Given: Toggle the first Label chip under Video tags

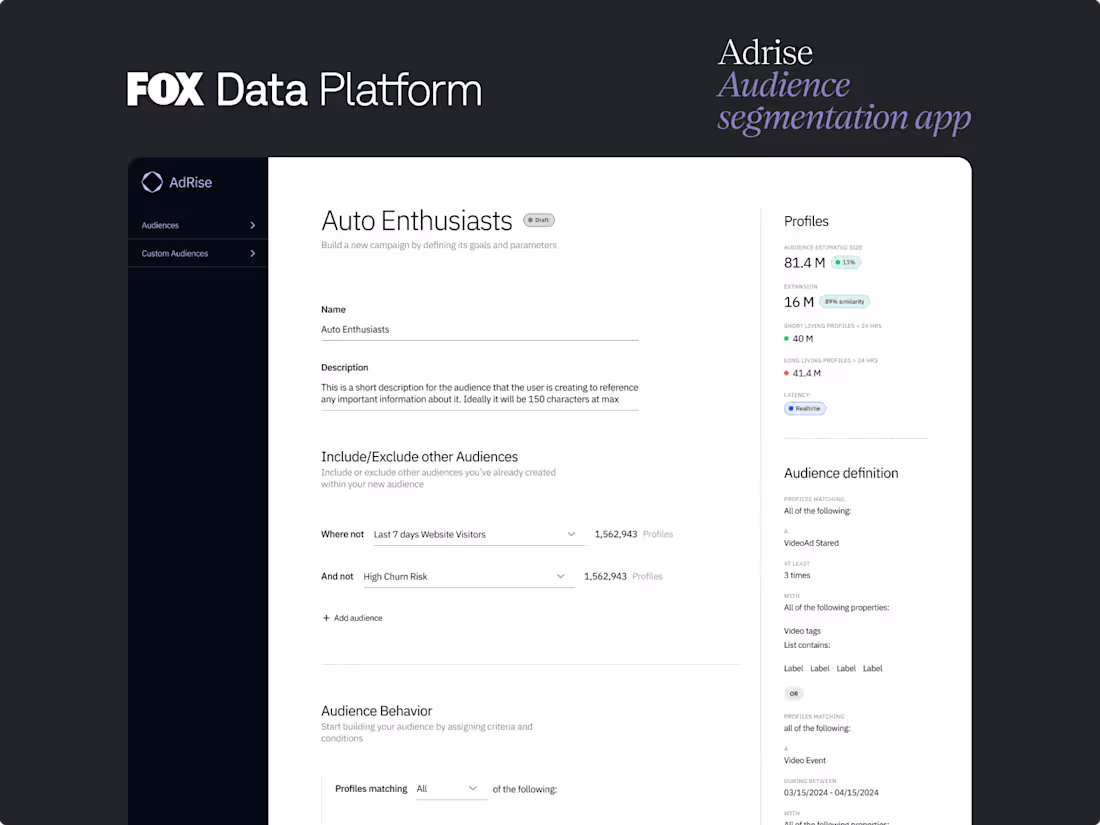Looking at the screenshot, I should pos(793,668).
